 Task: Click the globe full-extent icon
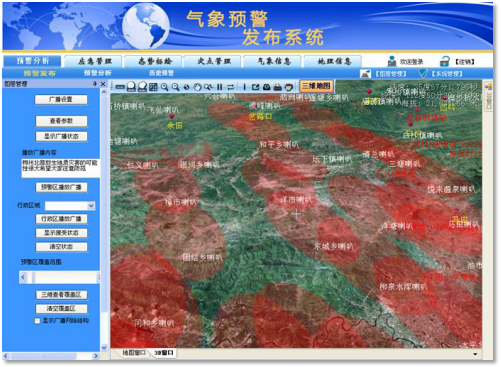click(x=187, y=87)
